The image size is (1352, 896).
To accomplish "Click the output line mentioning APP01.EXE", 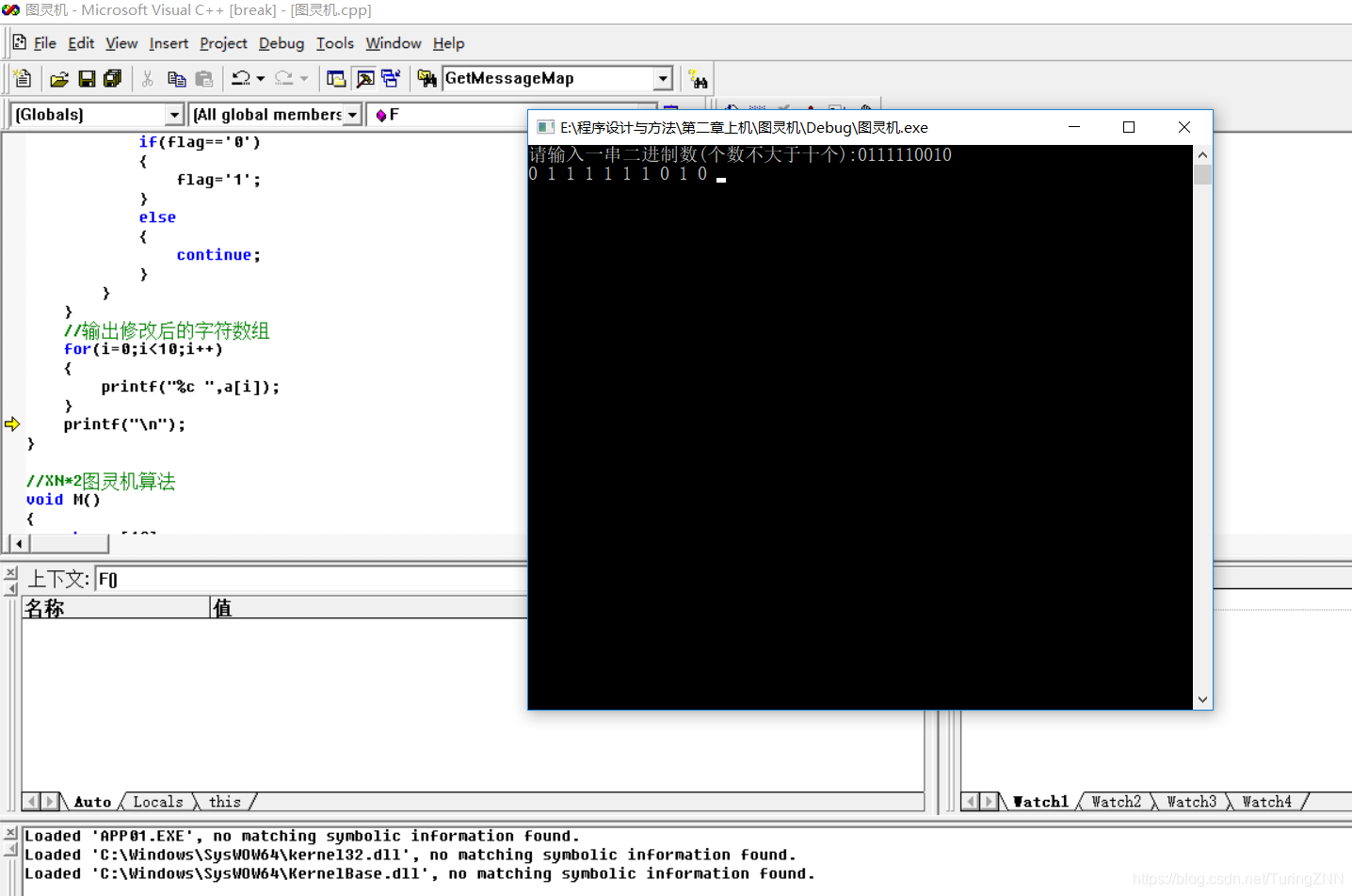I will coord(302,836).
